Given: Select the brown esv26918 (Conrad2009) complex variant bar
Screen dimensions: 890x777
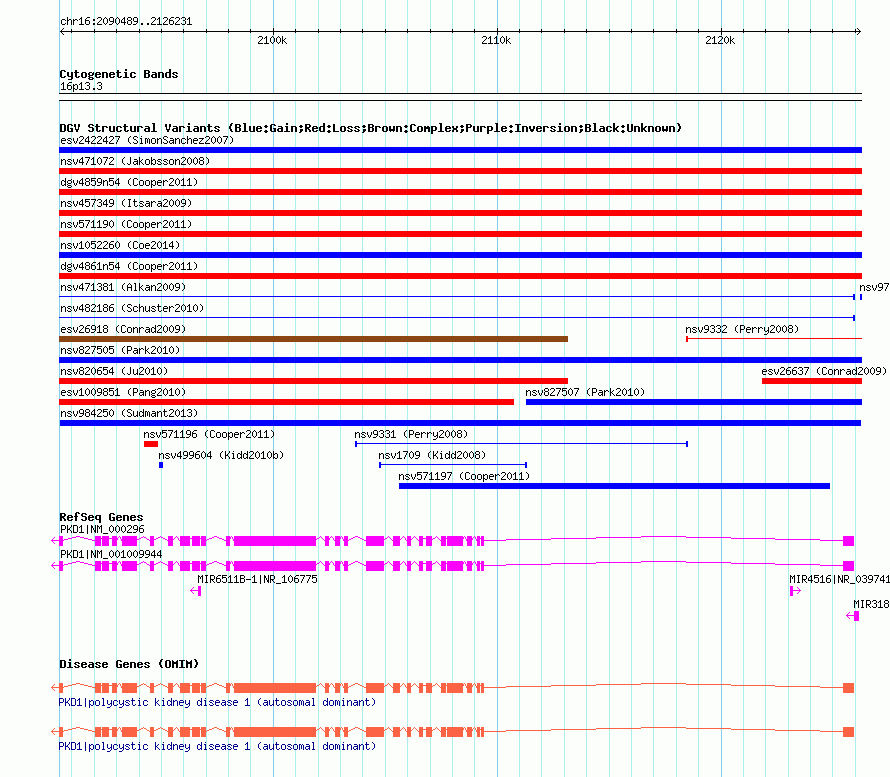Looking at the screenshot, I should pos(313,339).
